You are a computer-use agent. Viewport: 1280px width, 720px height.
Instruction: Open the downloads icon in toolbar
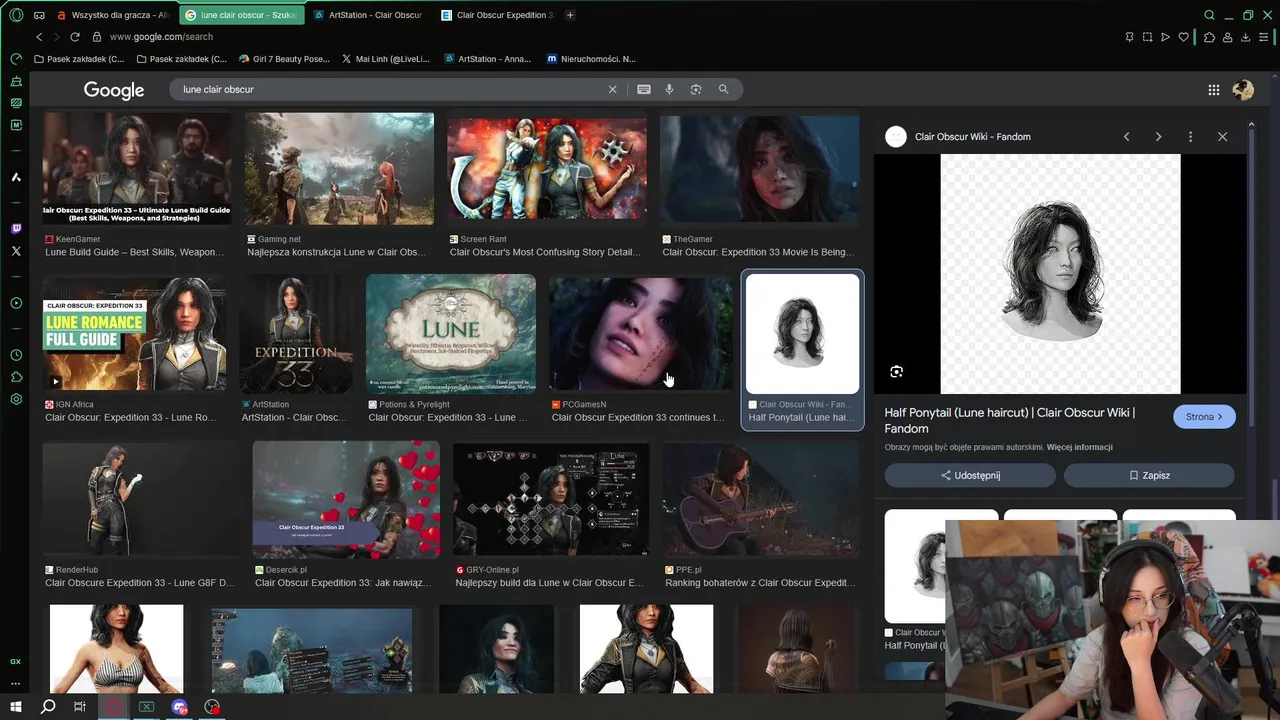1245,37
